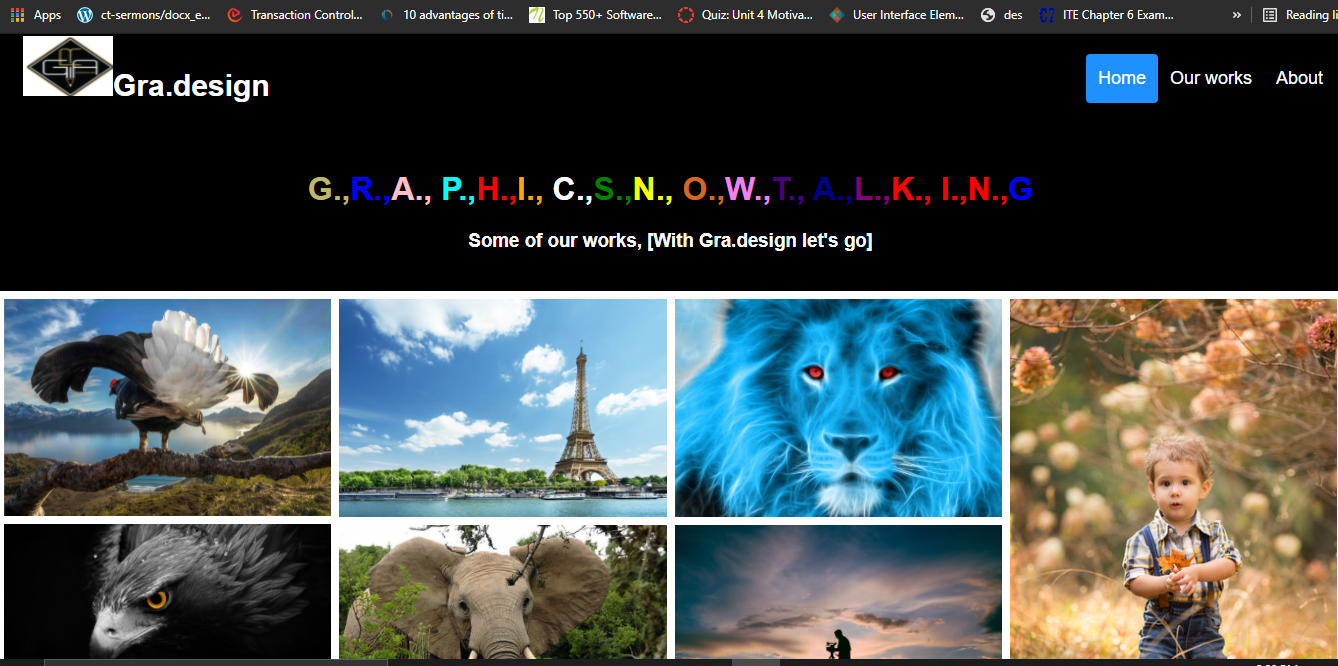Open the Quiz: Unit 4 Motiva... bookmark
This screenshot has height=666, width=1338.
tap(746, 15)
